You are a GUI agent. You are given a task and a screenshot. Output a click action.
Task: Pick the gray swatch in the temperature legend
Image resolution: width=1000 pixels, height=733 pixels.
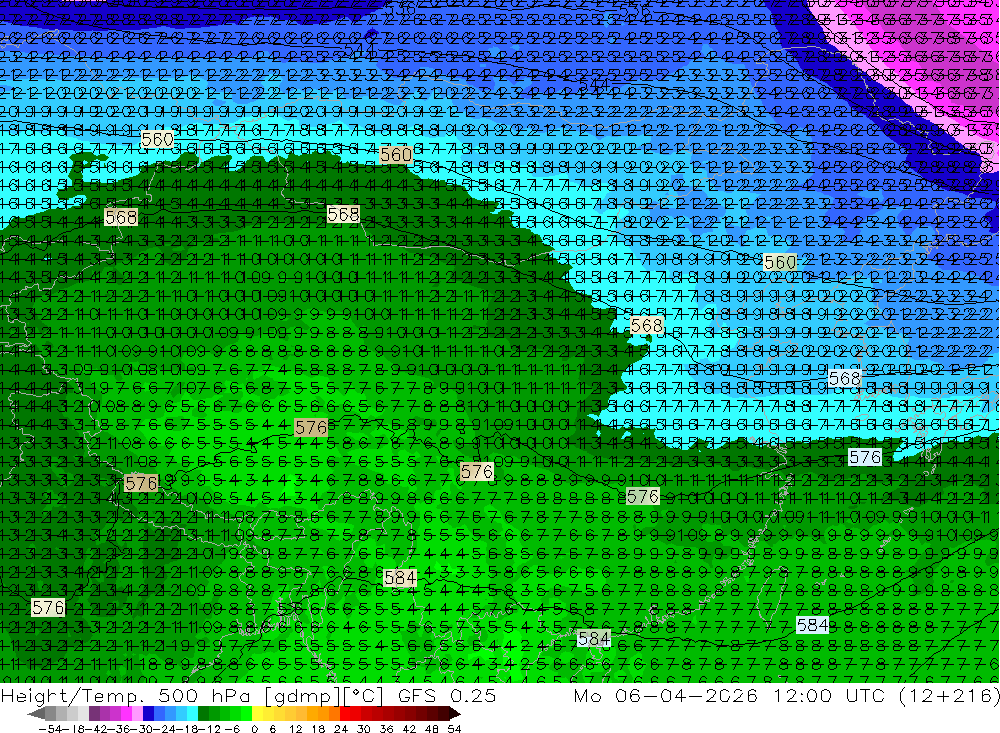[50, 714]
